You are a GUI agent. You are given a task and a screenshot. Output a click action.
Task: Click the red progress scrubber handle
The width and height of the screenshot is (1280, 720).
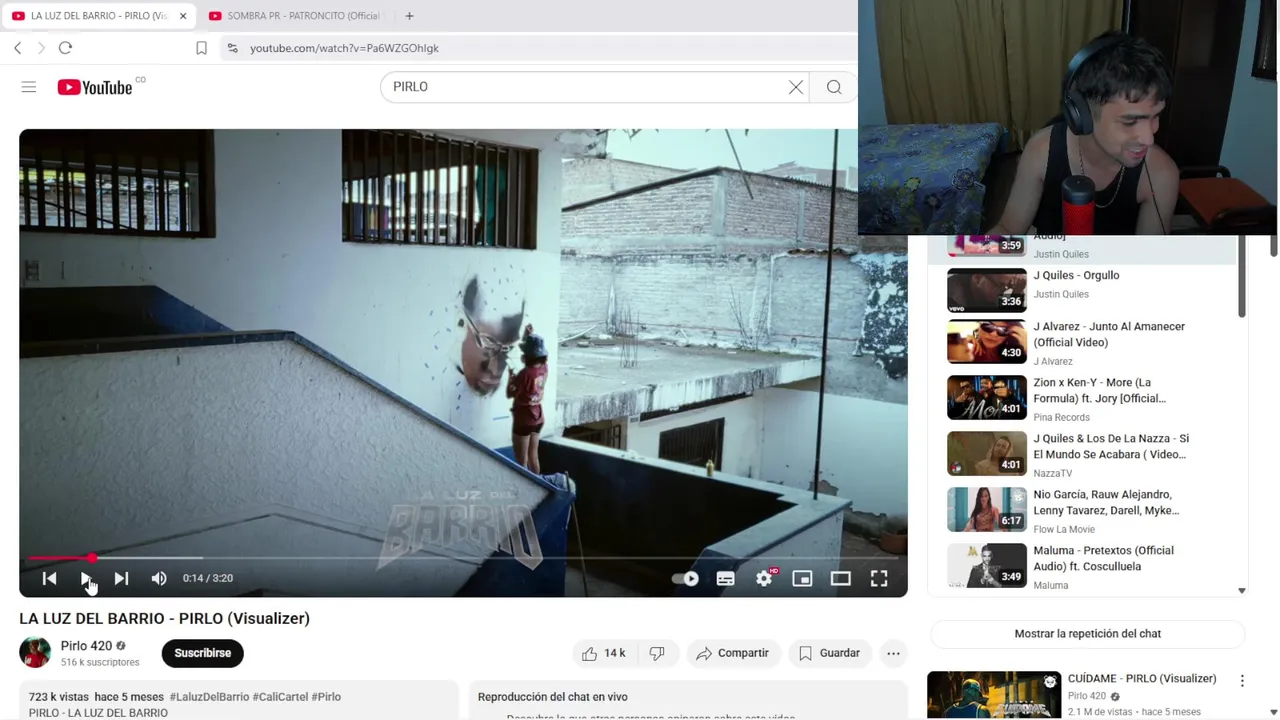(x=92, y=558)
